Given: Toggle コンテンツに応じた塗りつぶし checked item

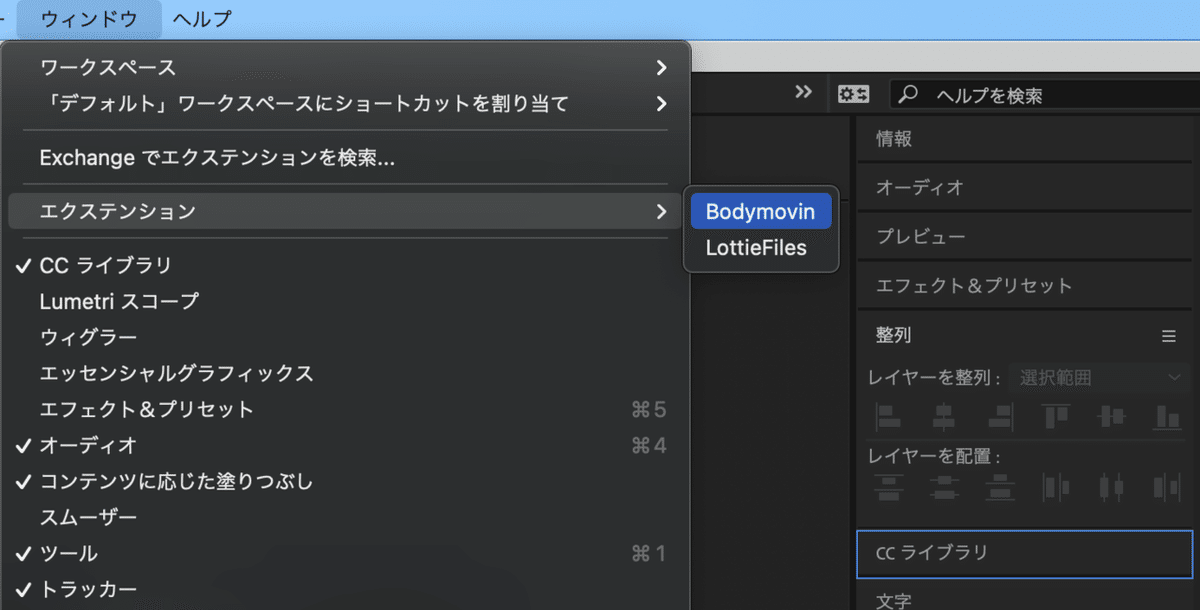Looking at the screenshot, I should click(346, 481).
